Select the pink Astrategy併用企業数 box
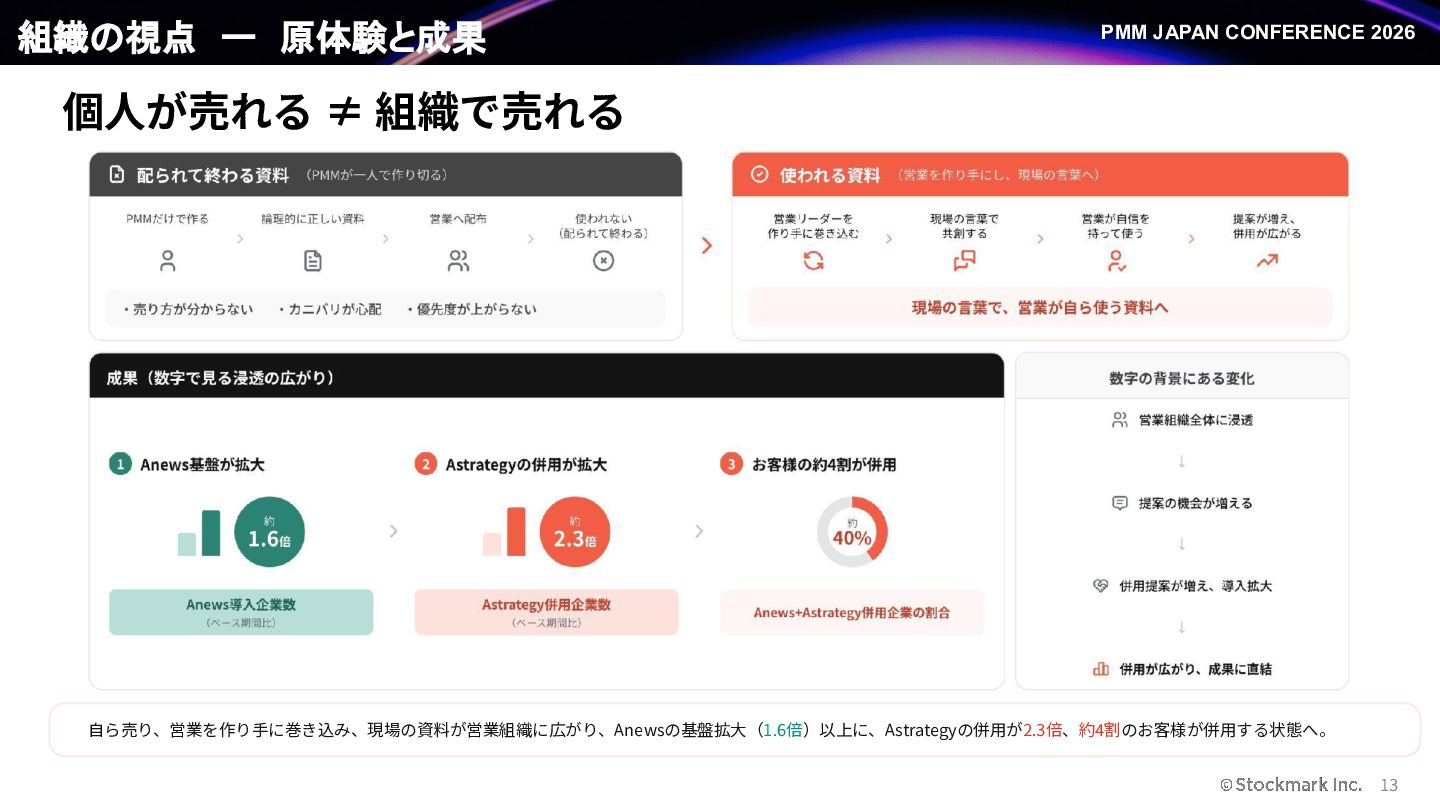 [546, 612]
